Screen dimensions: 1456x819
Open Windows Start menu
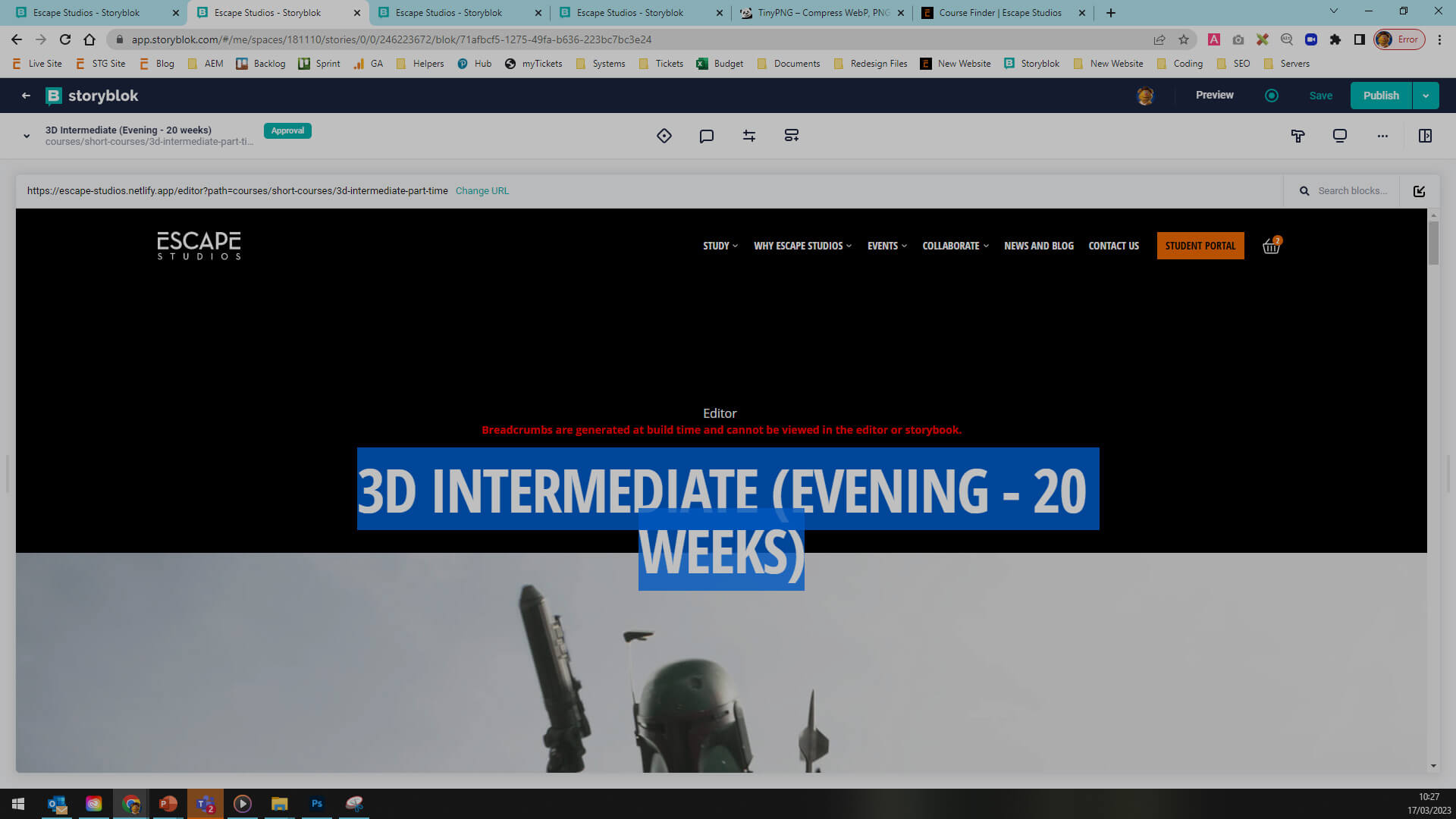(x=18, y=804)
